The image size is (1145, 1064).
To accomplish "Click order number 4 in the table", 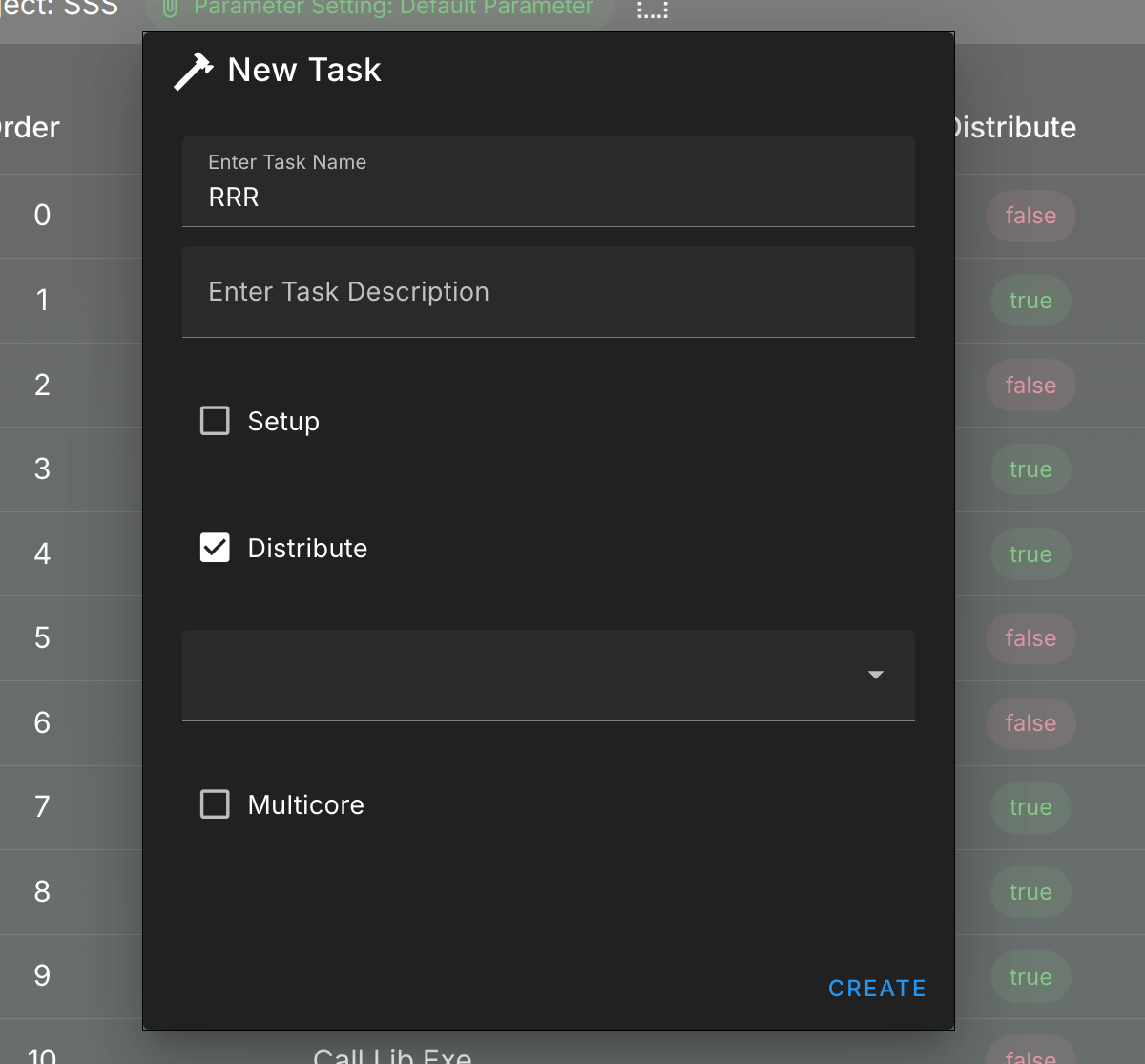I will (42, 554).
